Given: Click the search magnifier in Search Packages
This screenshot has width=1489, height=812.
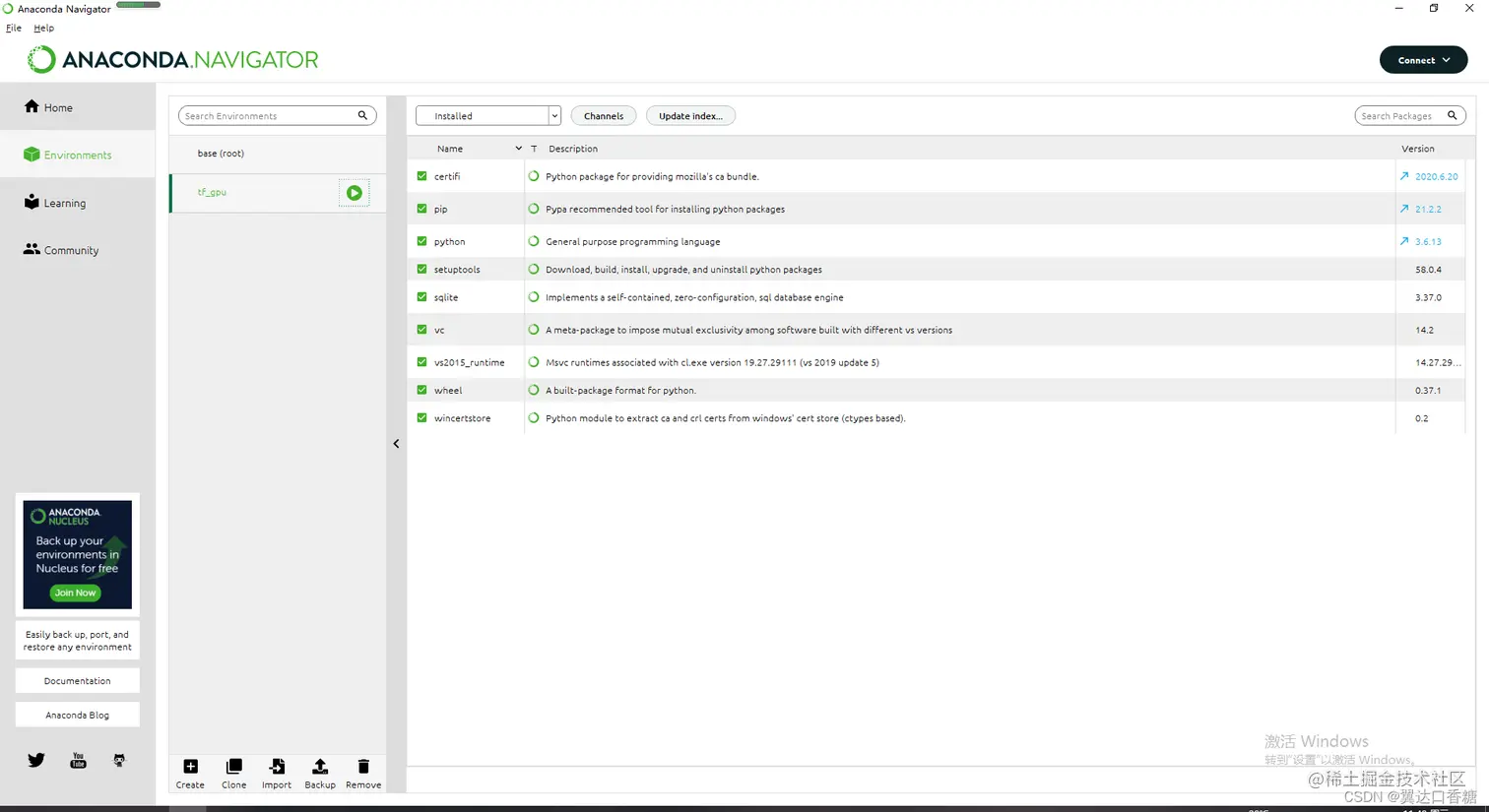Looking at the screenshot, I should point(1452,115).
